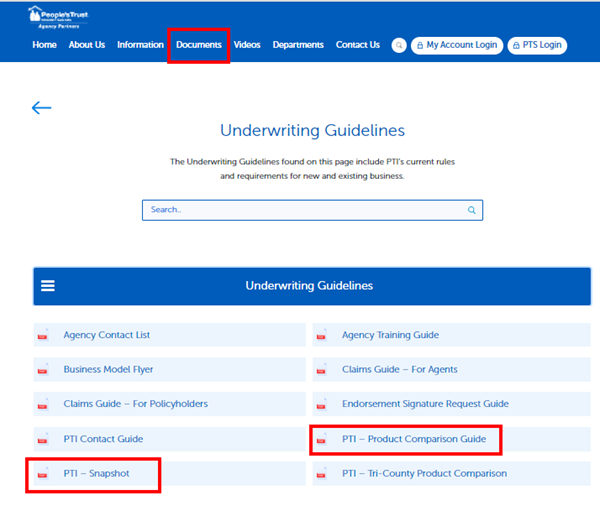Click the PDF icon for Endorsement Signature Request Guide
Image resolution: width=600 pixels, height=511 pixels.
click(321, 404)
